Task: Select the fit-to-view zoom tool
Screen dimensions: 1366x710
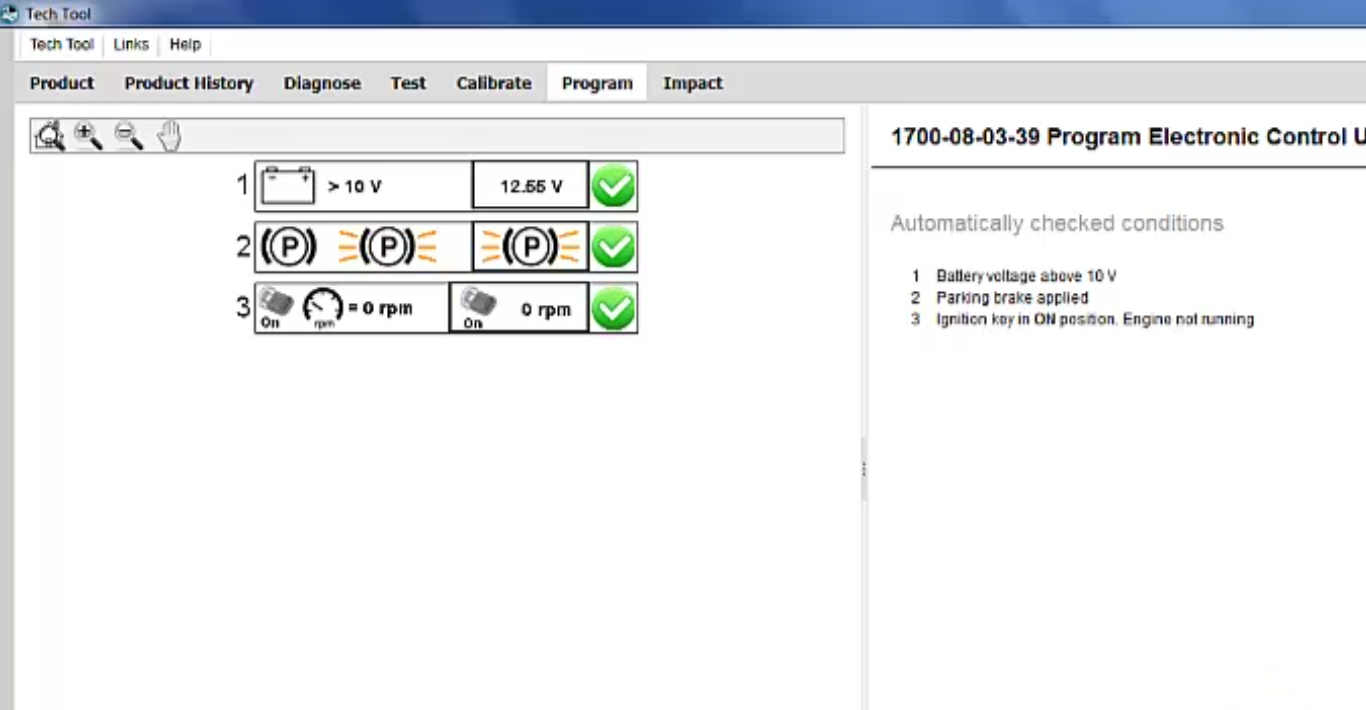Action: 48,136
